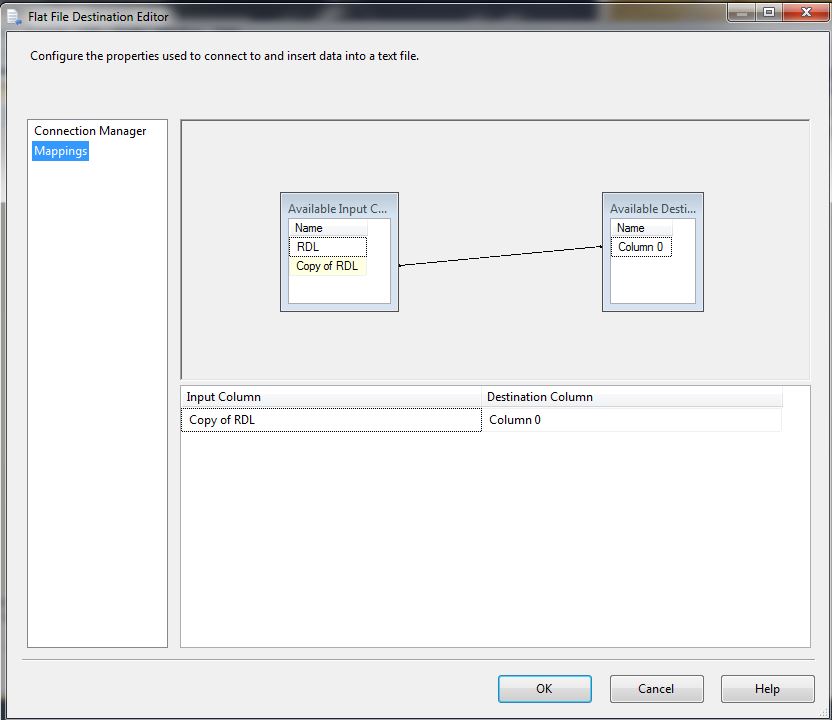Screen dimensions: 832x720
Task: Maximize the editor window
Action: [x=769, y=12]
